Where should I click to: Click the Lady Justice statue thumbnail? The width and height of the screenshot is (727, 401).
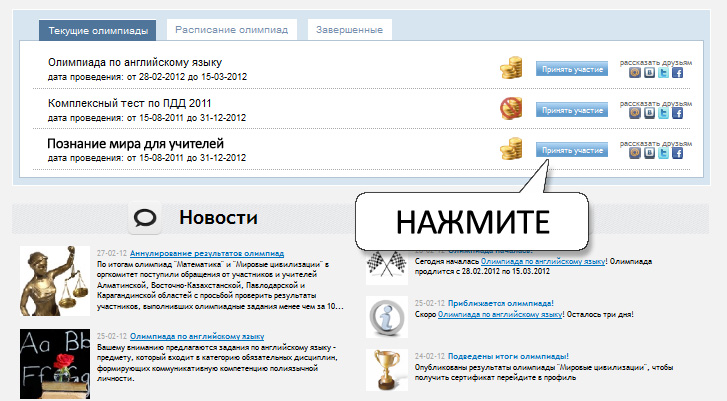[55, 281]
